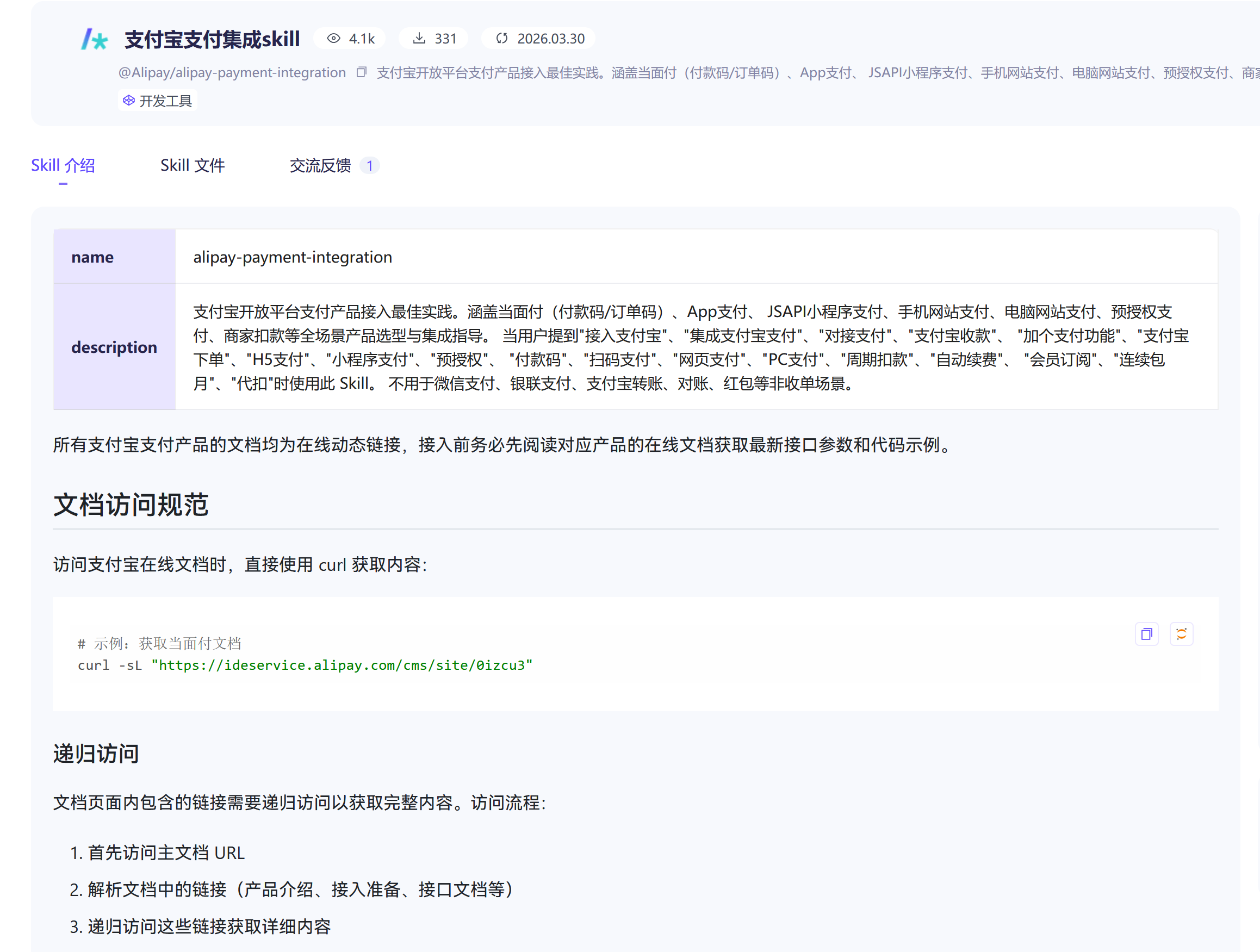Select the Skill 介绍 tab

pos(63,166)
